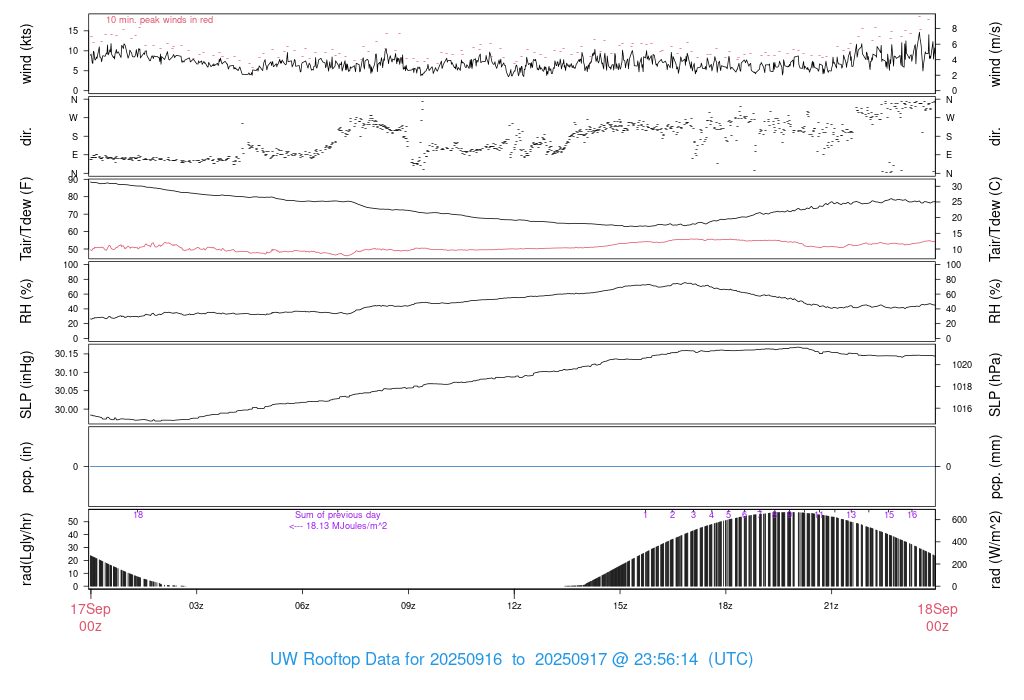Click the '90' tick on Fahrenheit axis
Image resolution: width=1024 pixels, height=700 pixels.
[x=73, y=180]
